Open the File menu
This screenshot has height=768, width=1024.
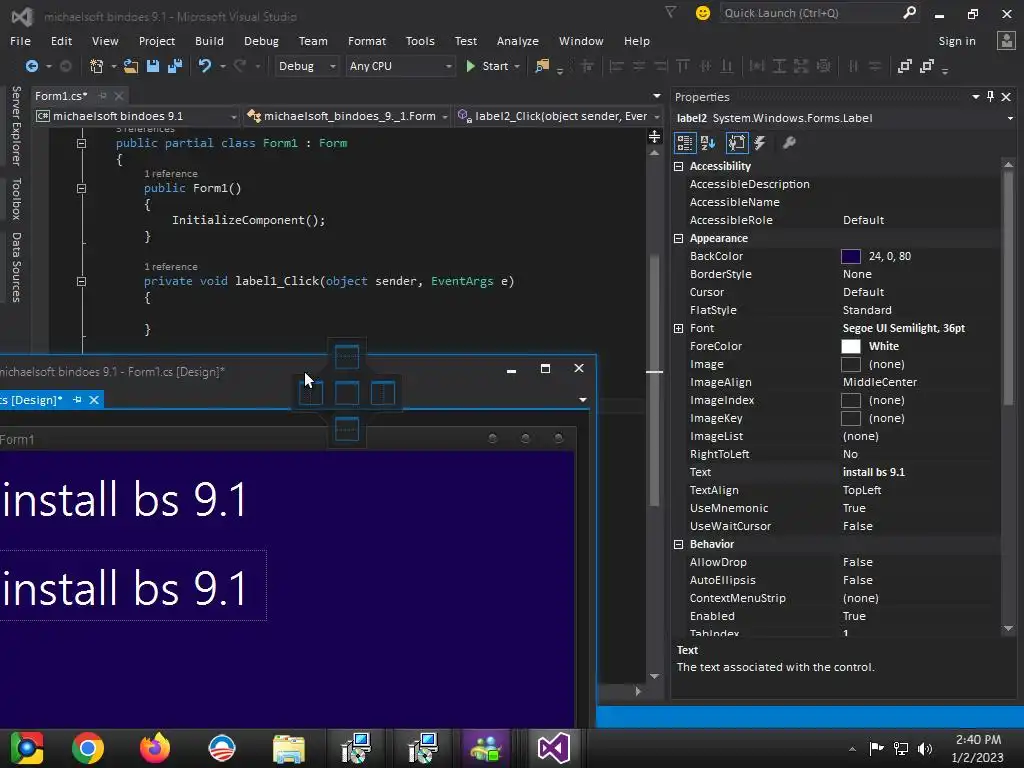[20, 41]
